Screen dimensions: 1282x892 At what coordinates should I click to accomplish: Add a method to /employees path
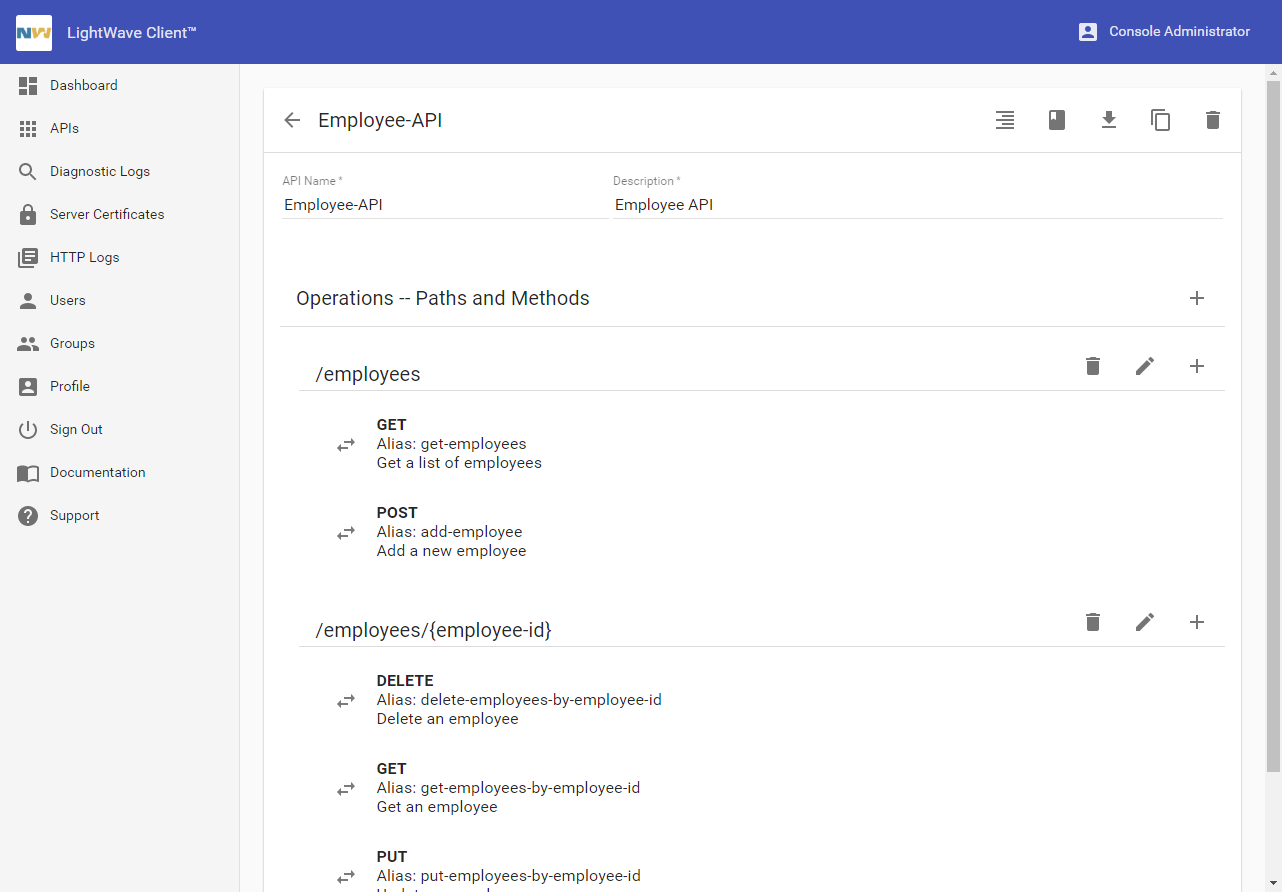point(1196,366)
